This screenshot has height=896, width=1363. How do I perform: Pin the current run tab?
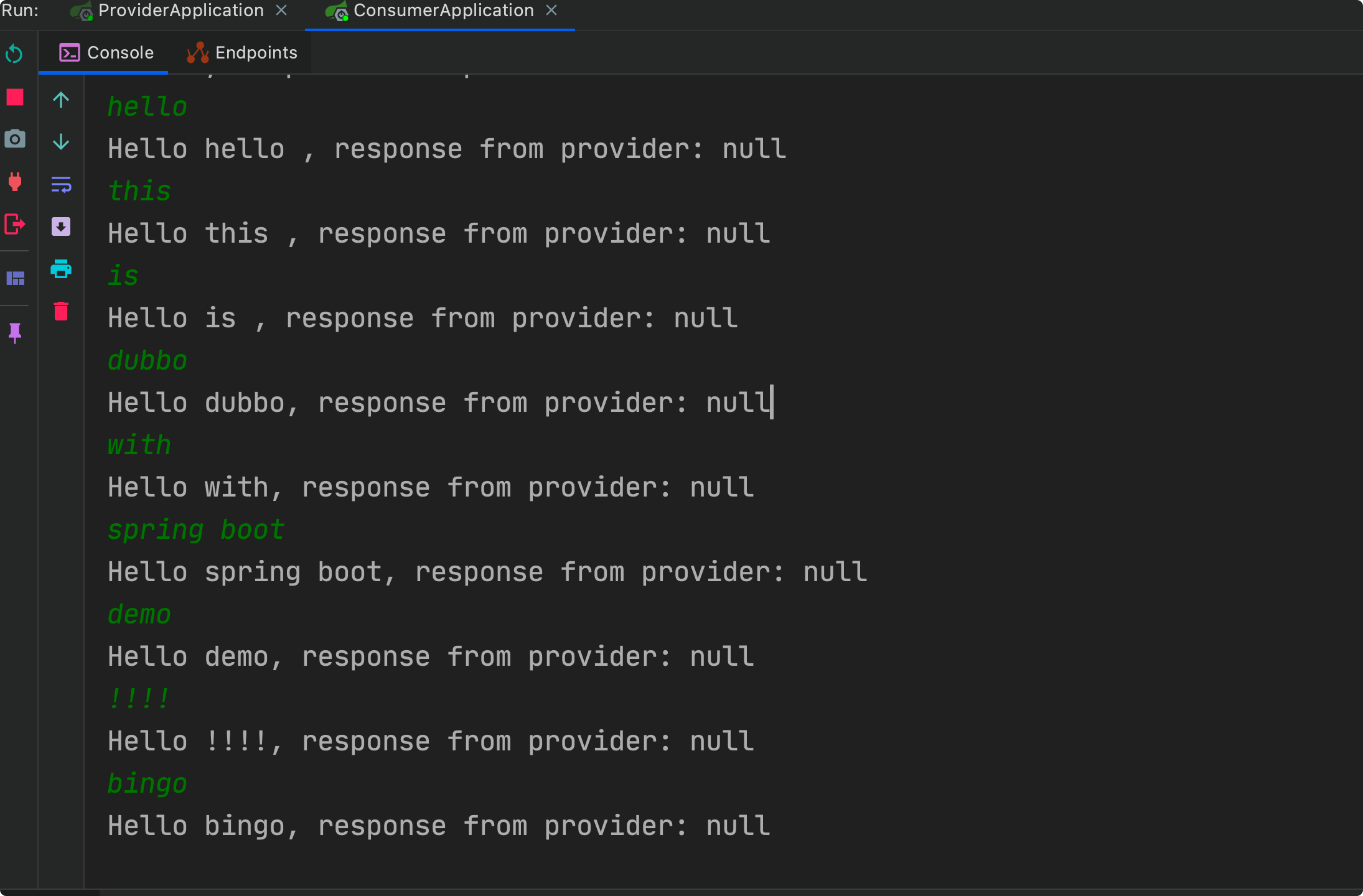[15, 333]
